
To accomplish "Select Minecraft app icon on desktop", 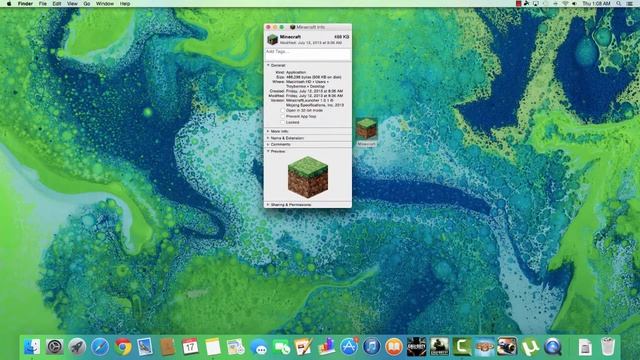I will pyautogui.click(x=367, y=129).
